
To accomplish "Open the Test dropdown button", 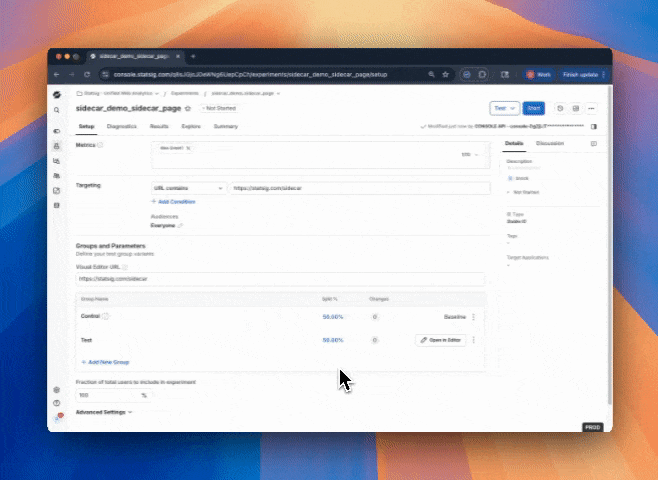I will click(503, 108).
